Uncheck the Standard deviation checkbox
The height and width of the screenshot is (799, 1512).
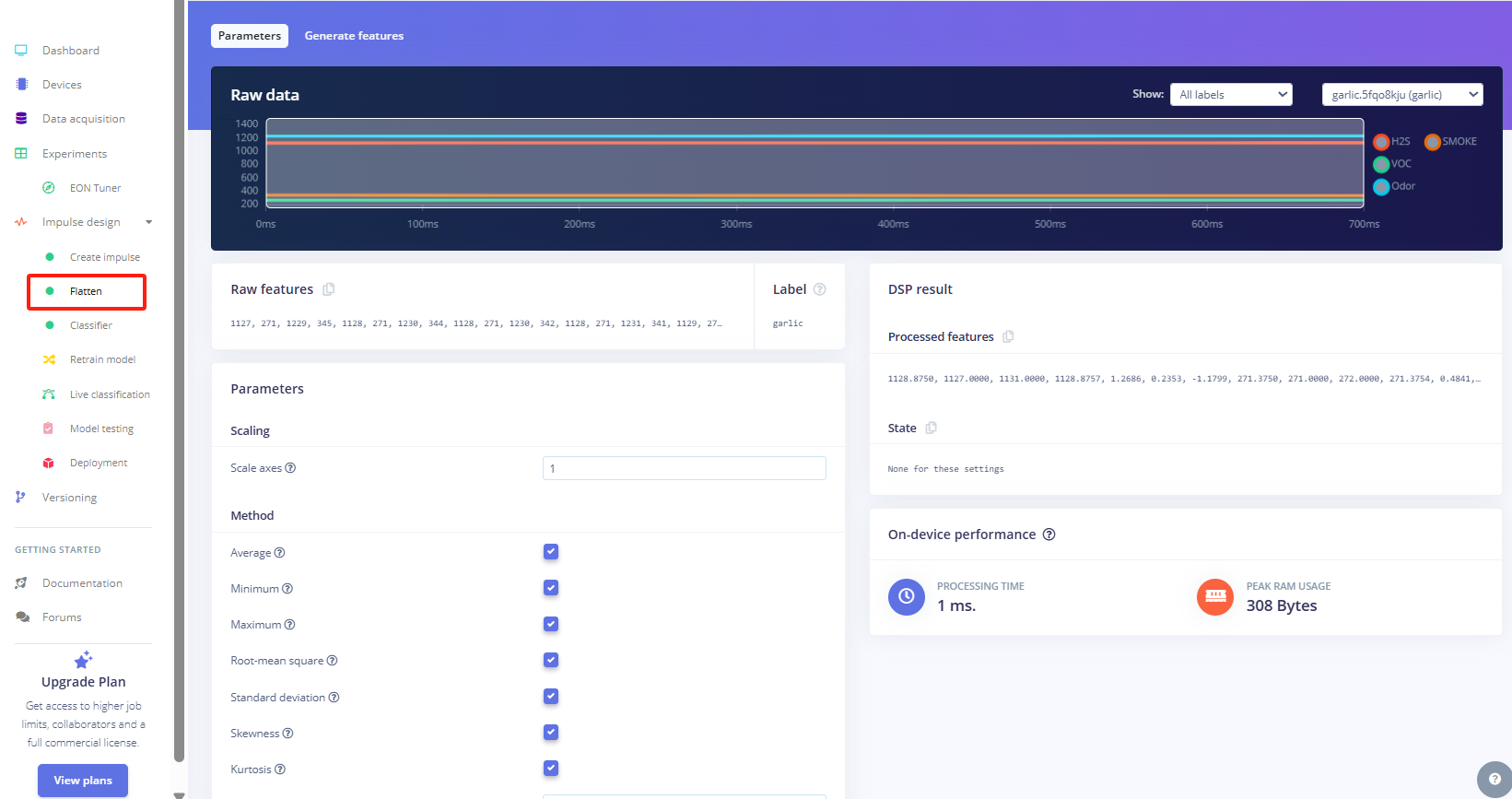tap(551, 697)
